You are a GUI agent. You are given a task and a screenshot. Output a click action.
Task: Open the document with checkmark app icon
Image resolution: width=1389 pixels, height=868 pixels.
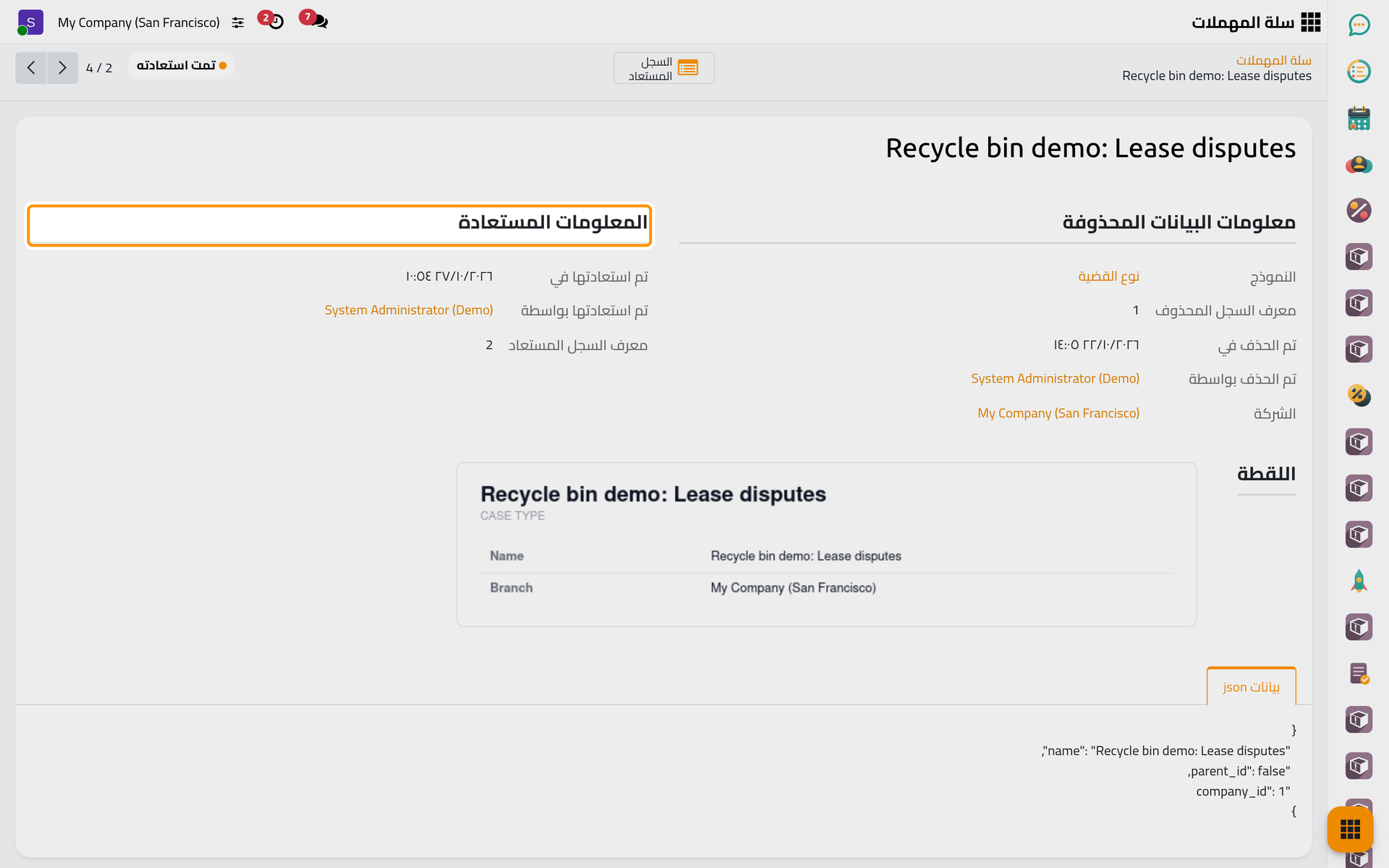[x=1359, y=673]
